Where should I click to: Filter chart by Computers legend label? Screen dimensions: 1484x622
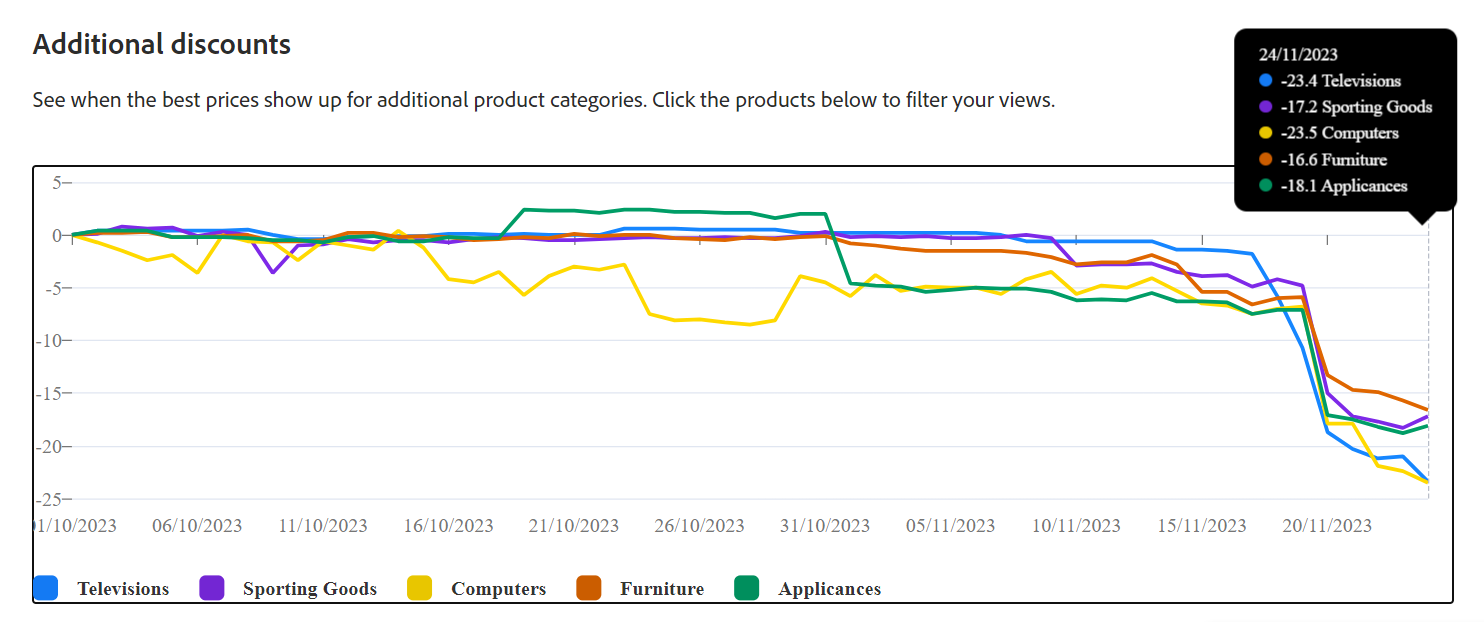coord(499,589)
